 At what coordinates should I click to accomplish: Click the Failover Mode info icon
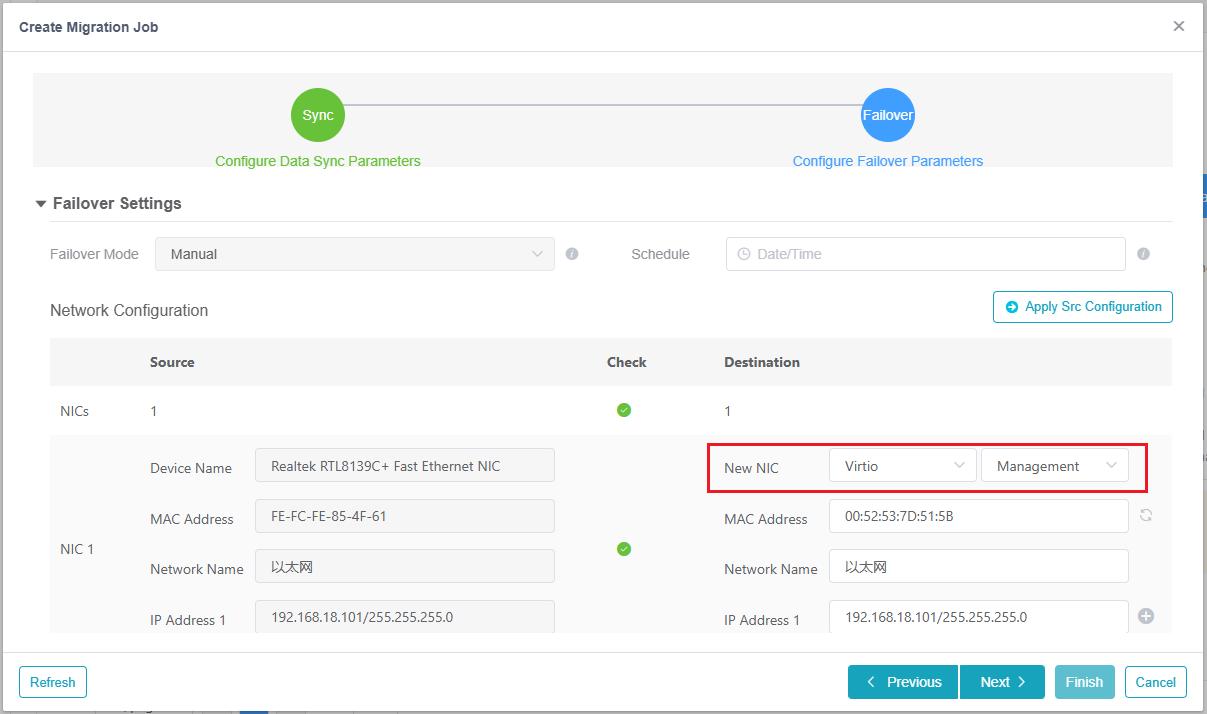[x=572, y=254]
